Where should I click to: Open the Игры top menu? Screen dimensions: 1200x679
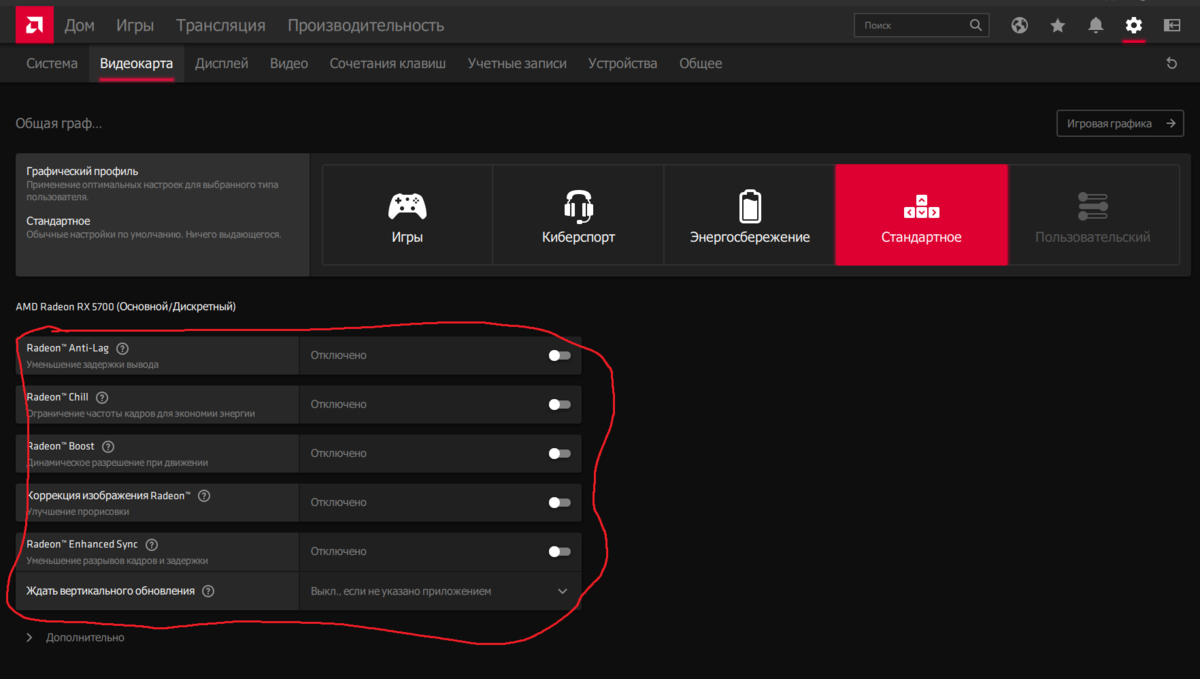pos(135,25)
